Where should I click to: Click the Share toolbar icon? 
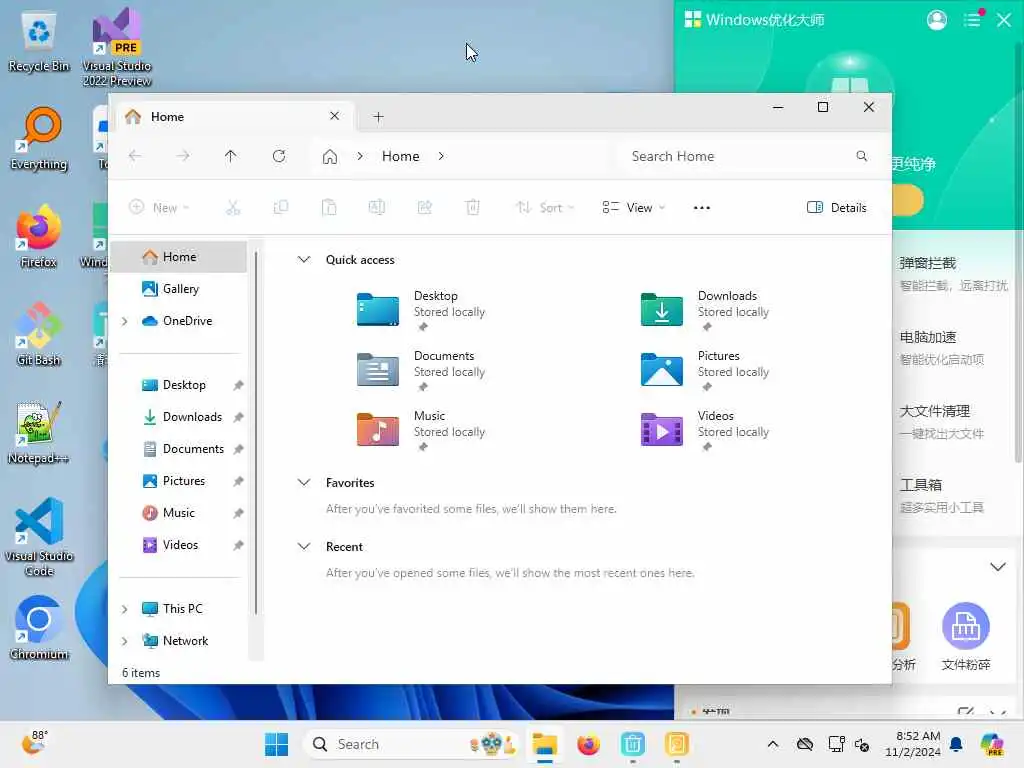[x=424, y=208]
